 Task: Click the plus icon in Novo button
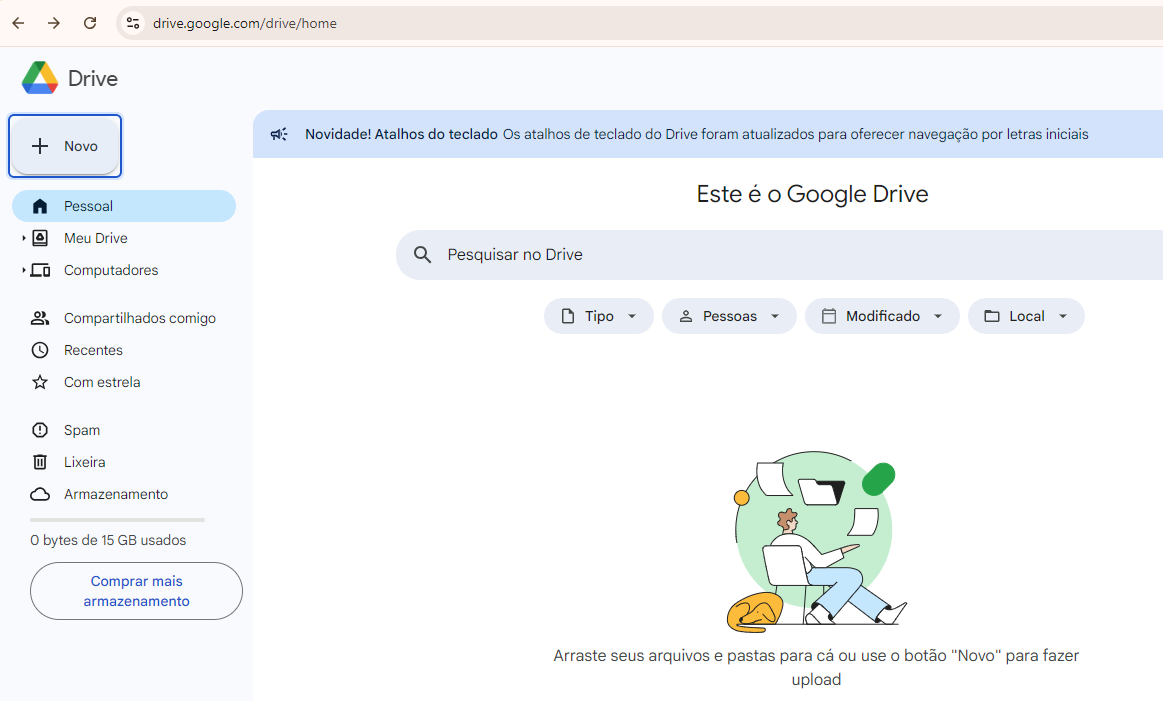pos(40,146)
